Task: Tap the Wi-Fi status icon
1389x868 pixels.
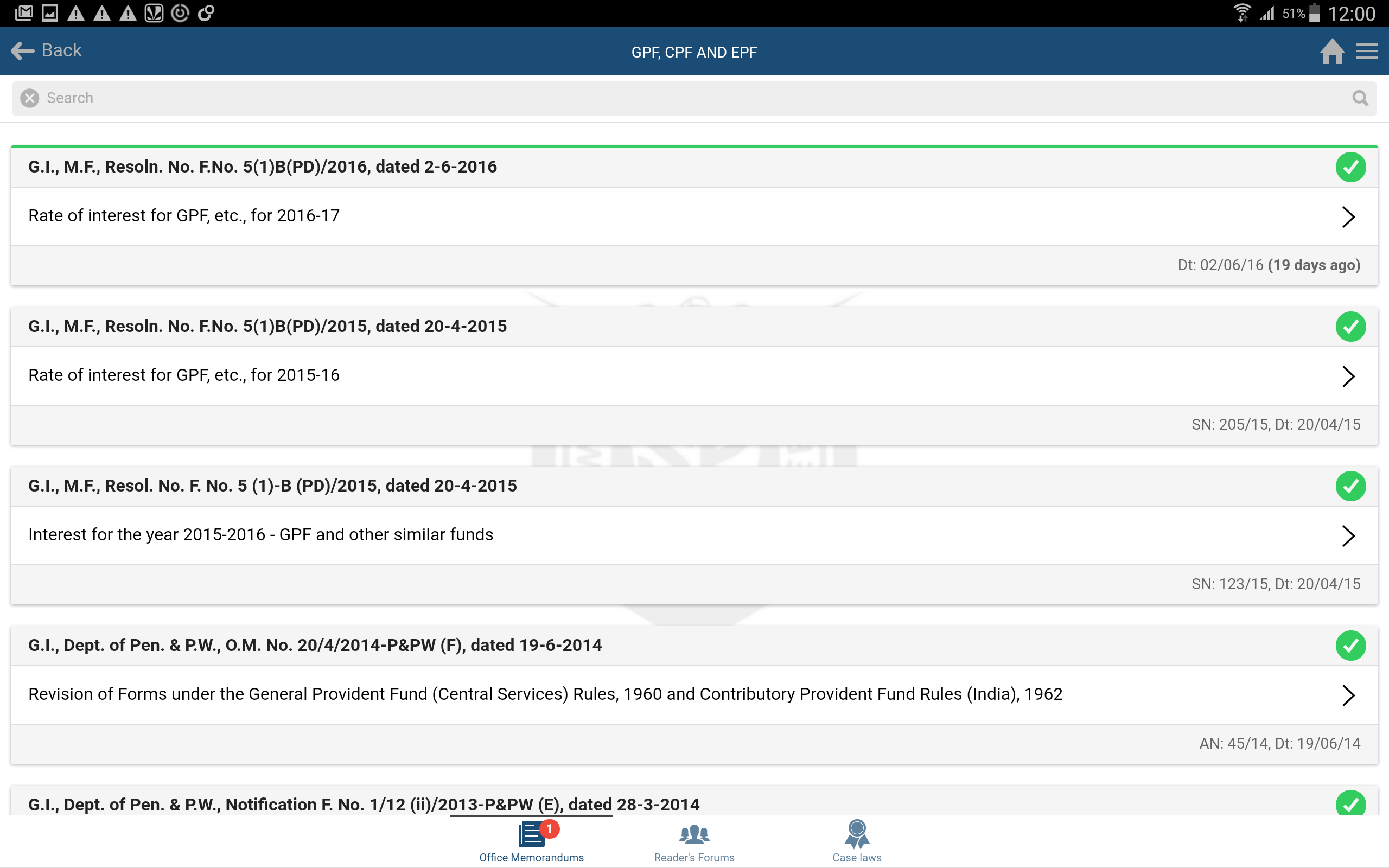Action: click(1242, 12)
